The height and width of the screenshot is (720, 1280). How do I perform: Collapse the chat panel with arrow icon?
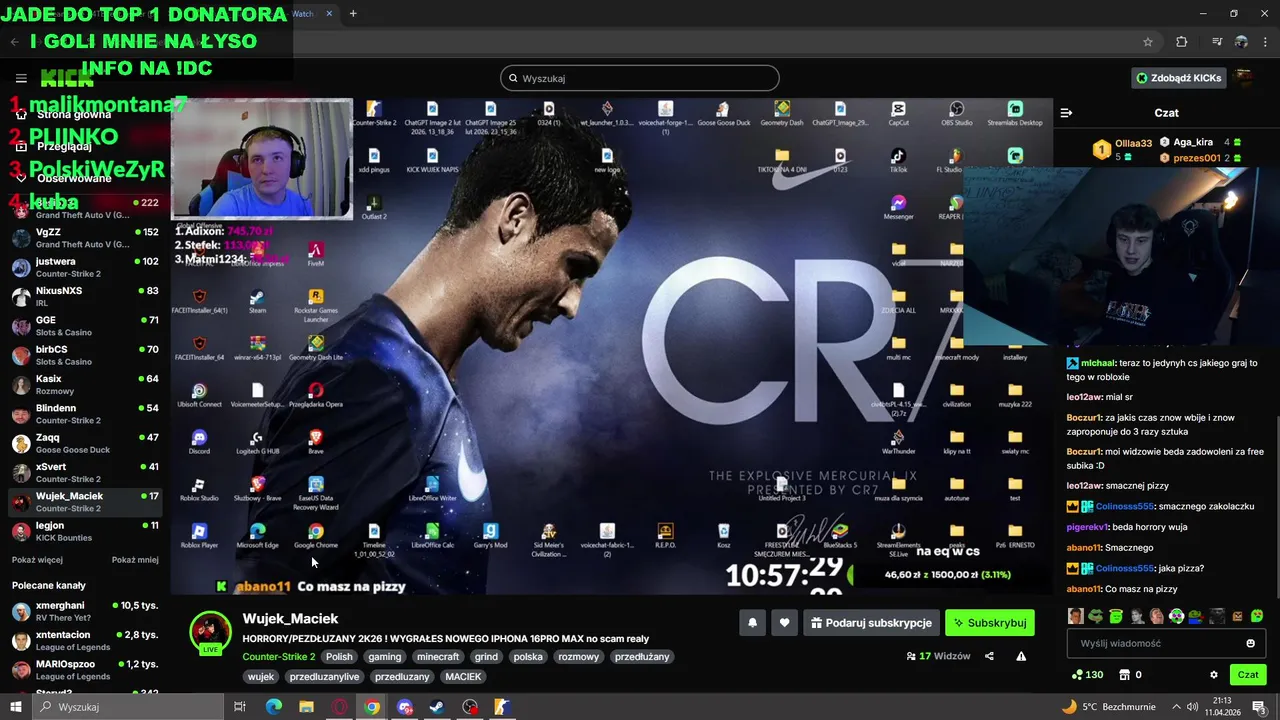click(x=1066, y=113)
